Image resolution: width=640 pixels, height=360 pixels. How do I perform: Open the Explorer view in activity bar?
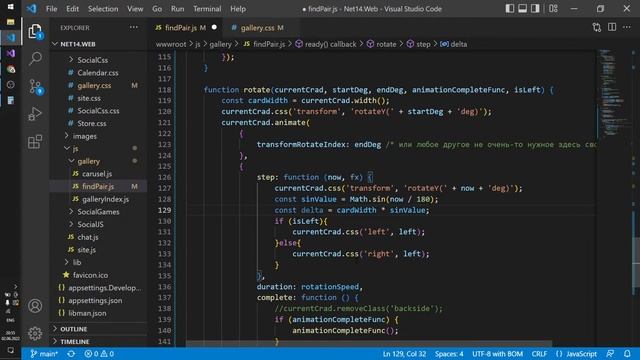click(35, 31)
